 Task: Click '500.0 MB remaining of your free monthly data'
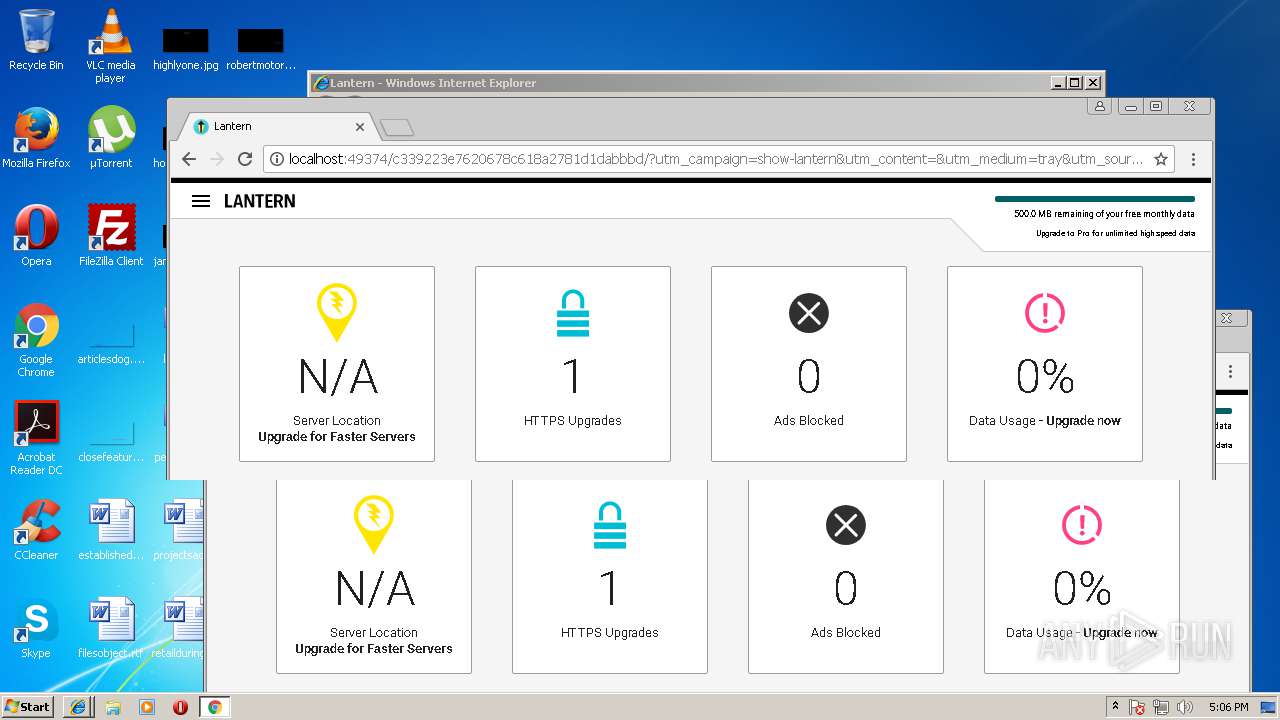[1104, 214]
